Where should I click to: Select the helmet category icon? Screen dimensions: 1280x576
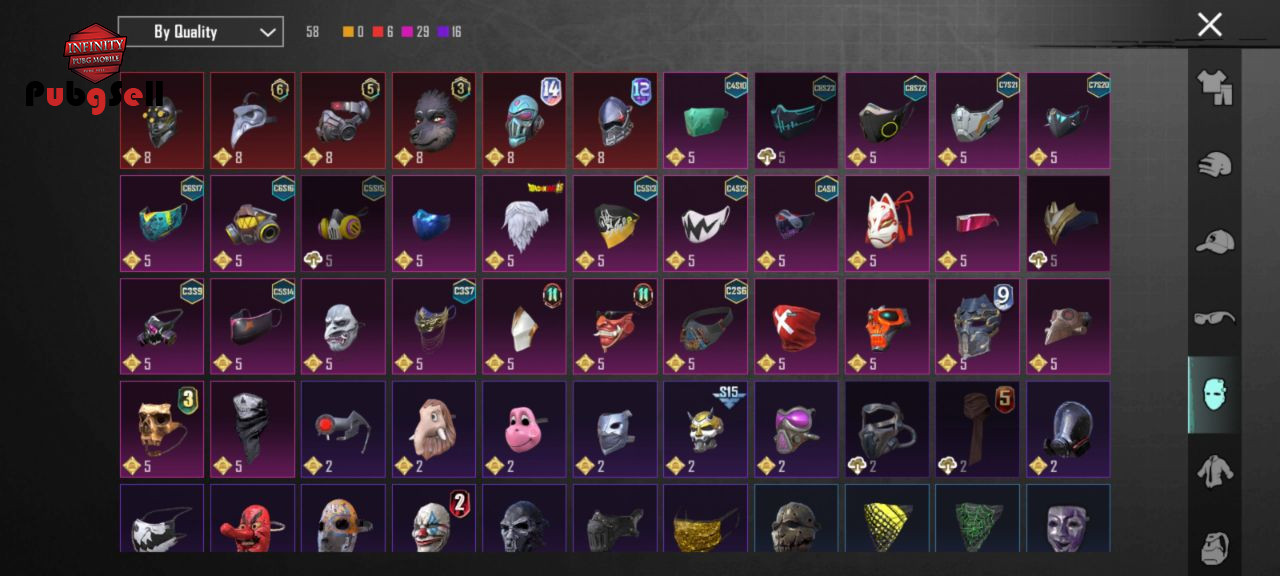[x=1214, y=165]
